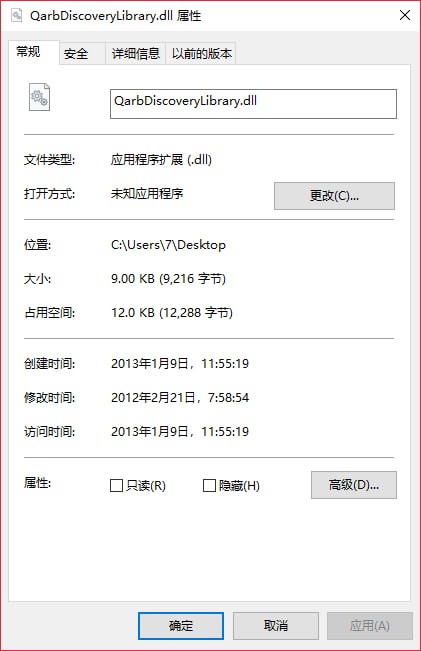Open the 更改(C)... dialog for the opening program
Viewport: 421px width, 651px height.
tap(334, 196)
